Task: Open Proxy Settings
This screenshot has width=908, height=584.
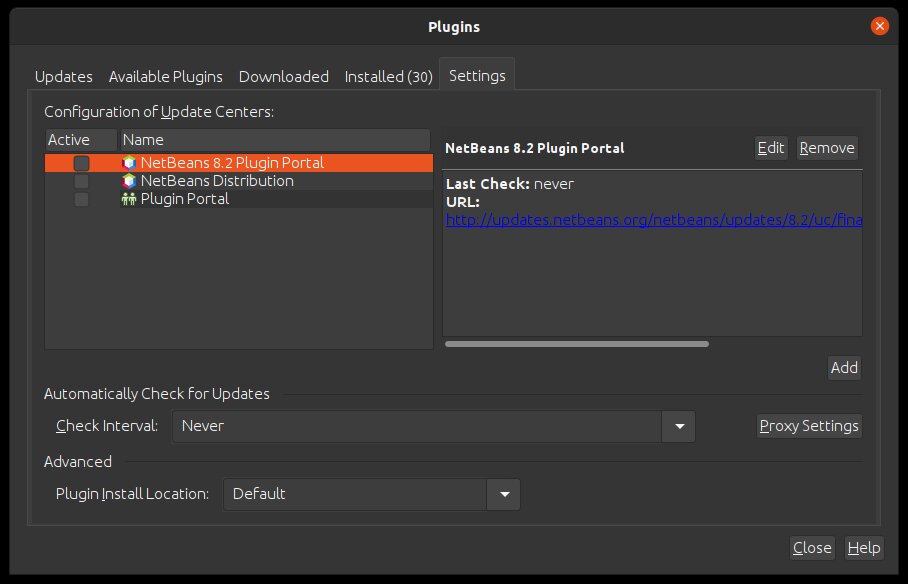Action: 809,426
